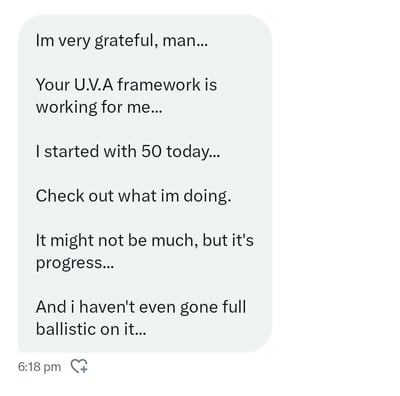The image size is (400, 396).
Task: Click the word "grateful" in the first line
Action: click(x=123, y=42)
